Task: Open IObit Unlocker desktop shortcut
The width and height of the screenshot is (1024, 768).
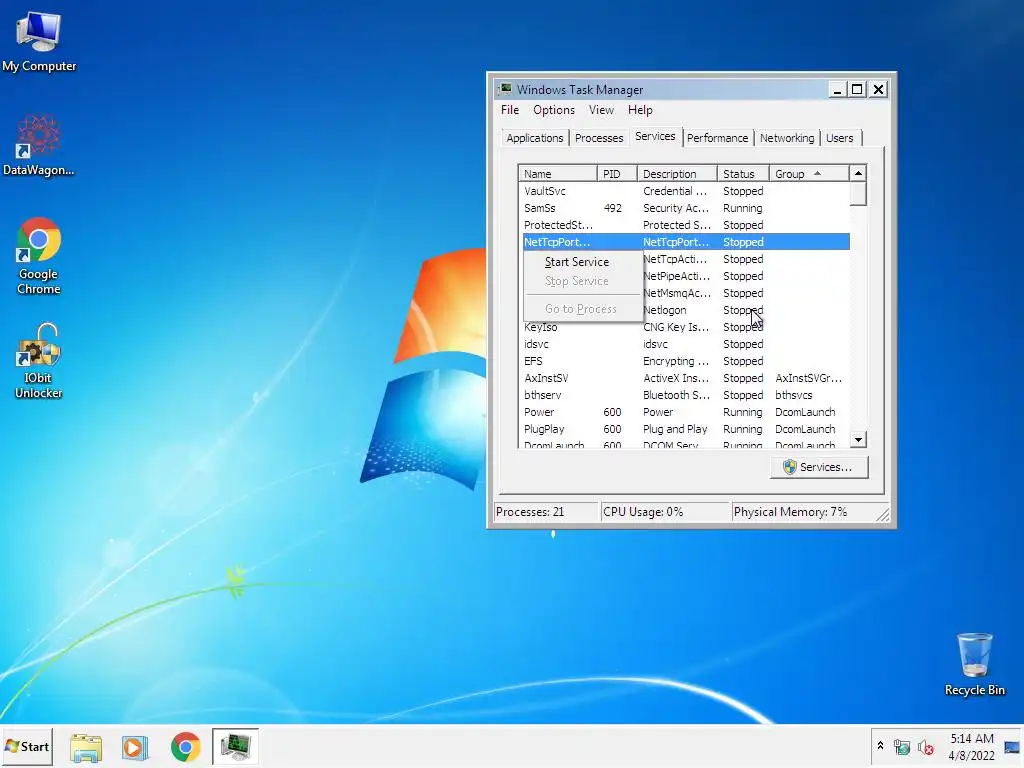Action: tap(39, 360)
